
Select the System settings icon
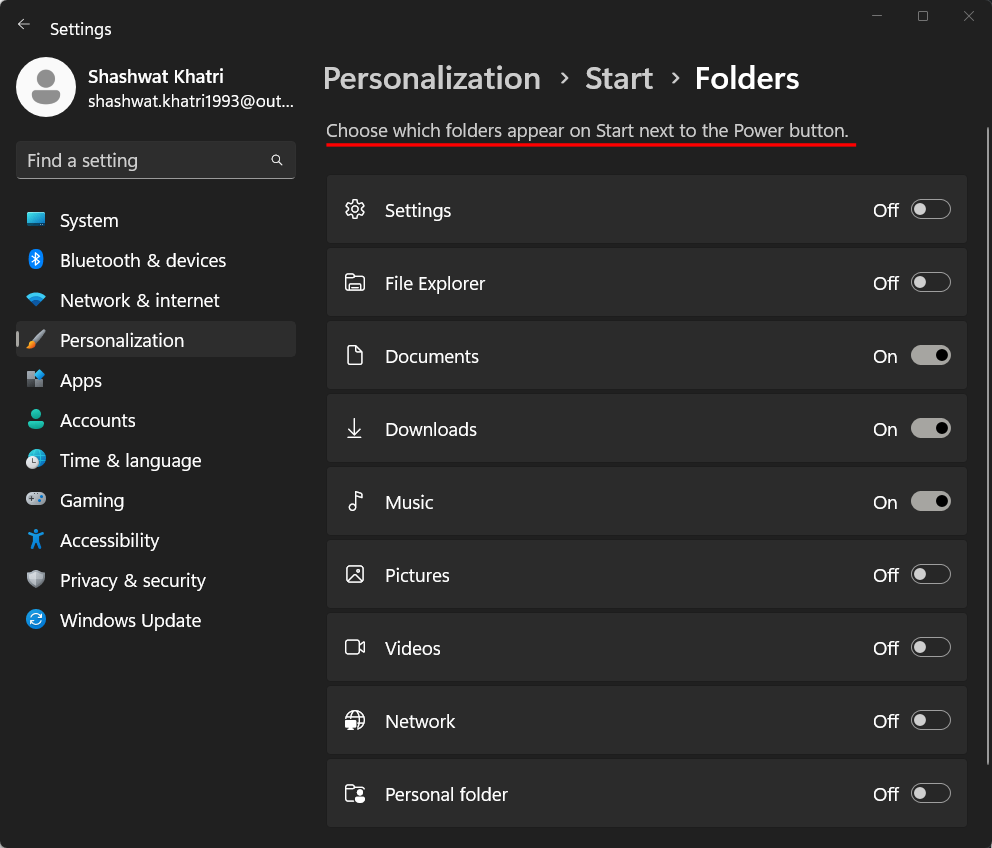point(37,220)
